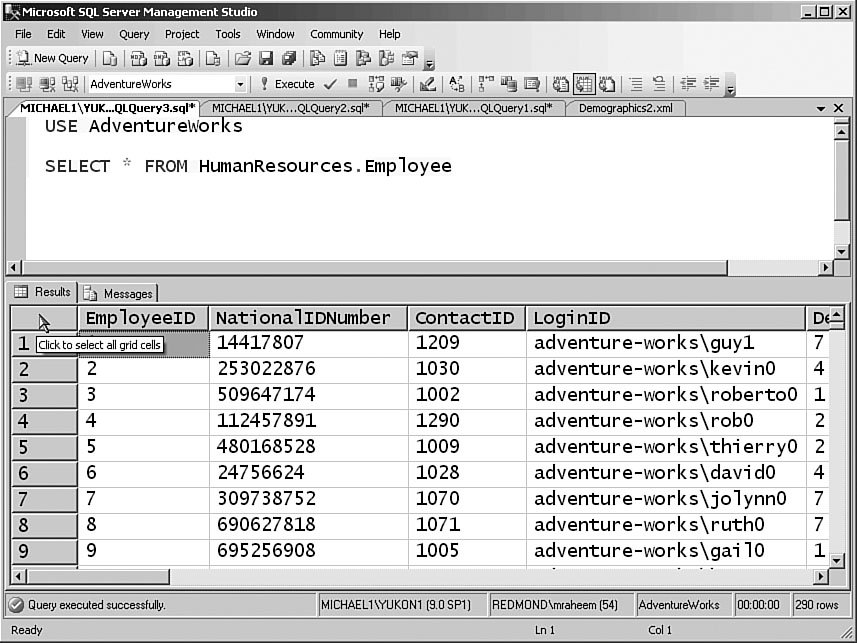Switch output to Results to File
857x643 pixels.
[607, 84]
